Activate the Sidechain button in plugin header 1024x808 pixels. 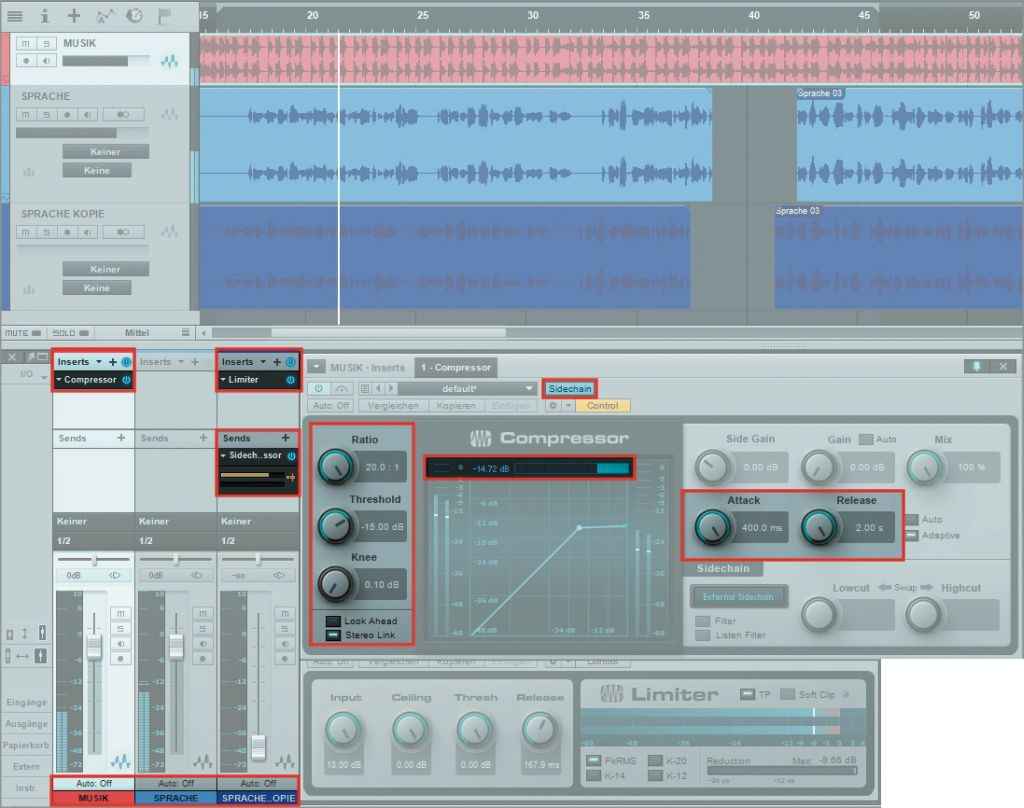click(x=569, y=388)
